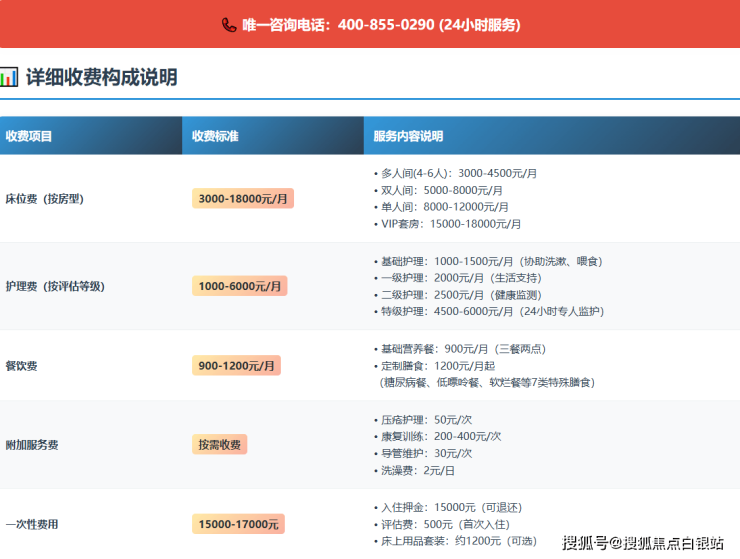Click the hotline number 400-855-0290

point(386,25)
